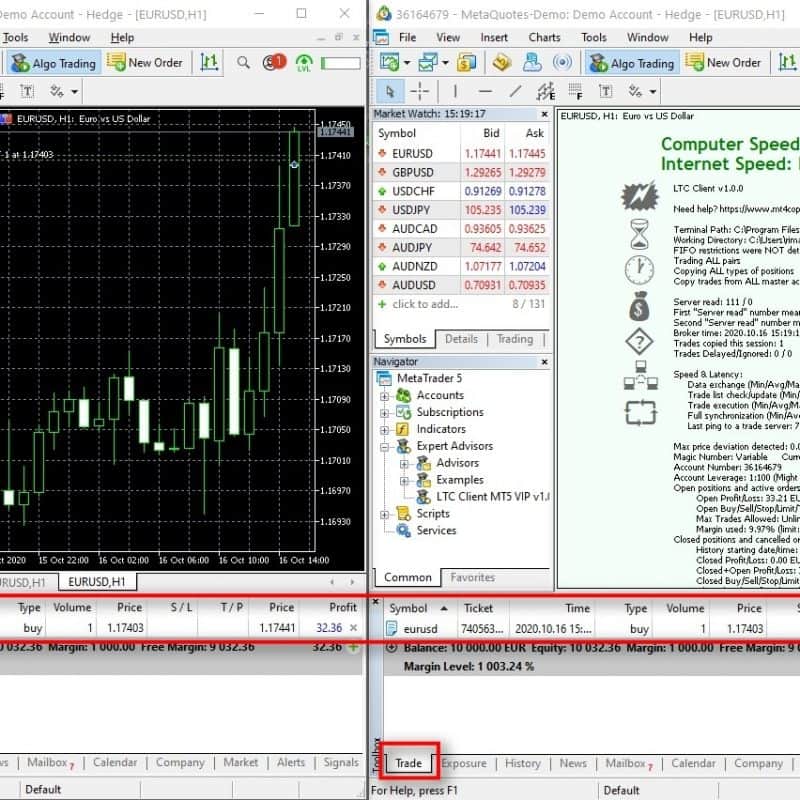800x800 pixels.
Task: Select Services in the Navigator
Action: click(x=427, y=531)
